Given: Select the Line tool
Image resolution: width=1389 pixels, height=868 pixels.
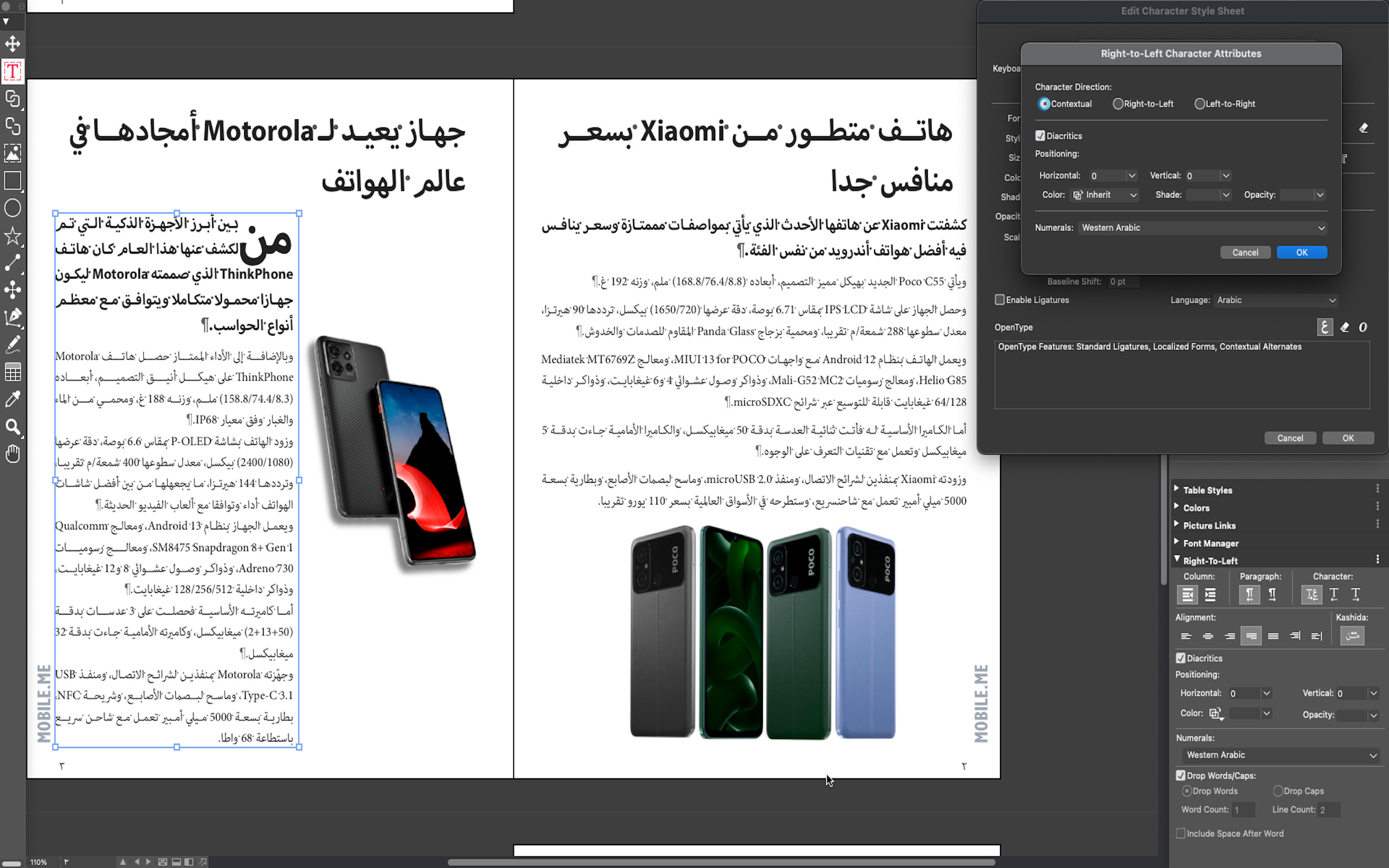Looking at the screenshot, I should tap(12, 263).
